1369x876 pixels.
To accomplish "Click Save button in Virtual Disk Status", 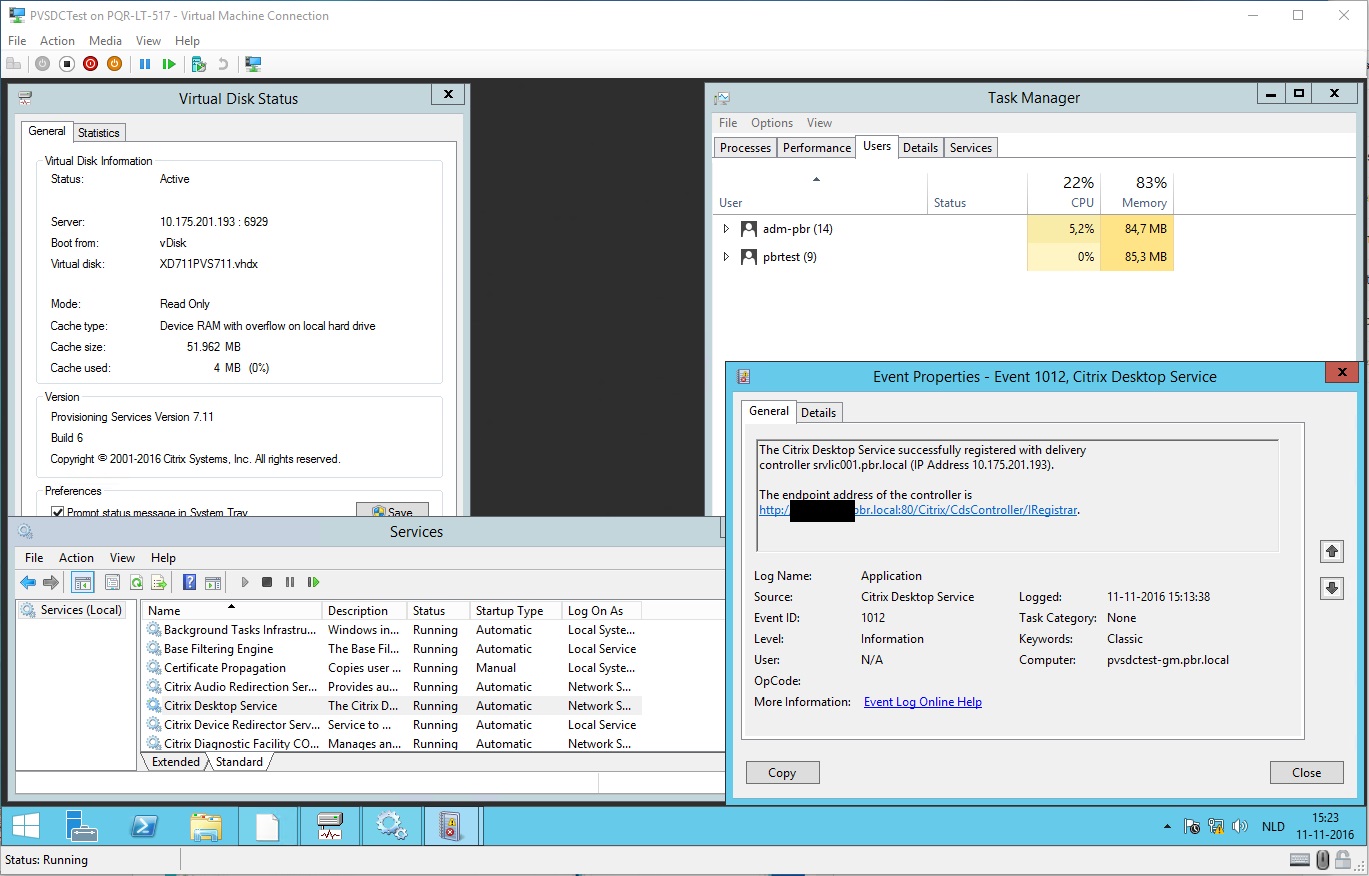I will pos(392,510).
